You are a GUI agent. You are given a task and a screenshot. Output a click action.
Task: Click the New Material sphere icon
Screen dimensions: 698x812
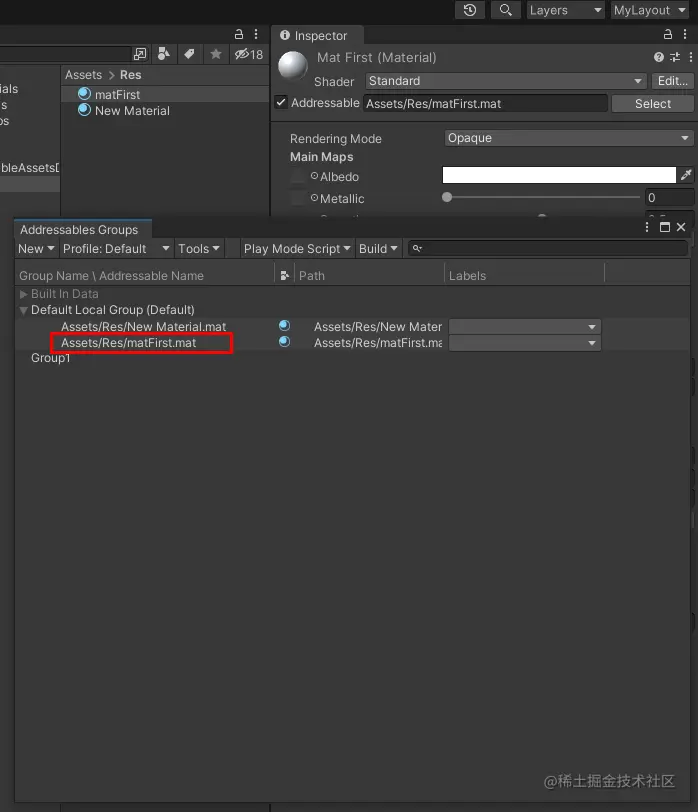coord(84,110)
